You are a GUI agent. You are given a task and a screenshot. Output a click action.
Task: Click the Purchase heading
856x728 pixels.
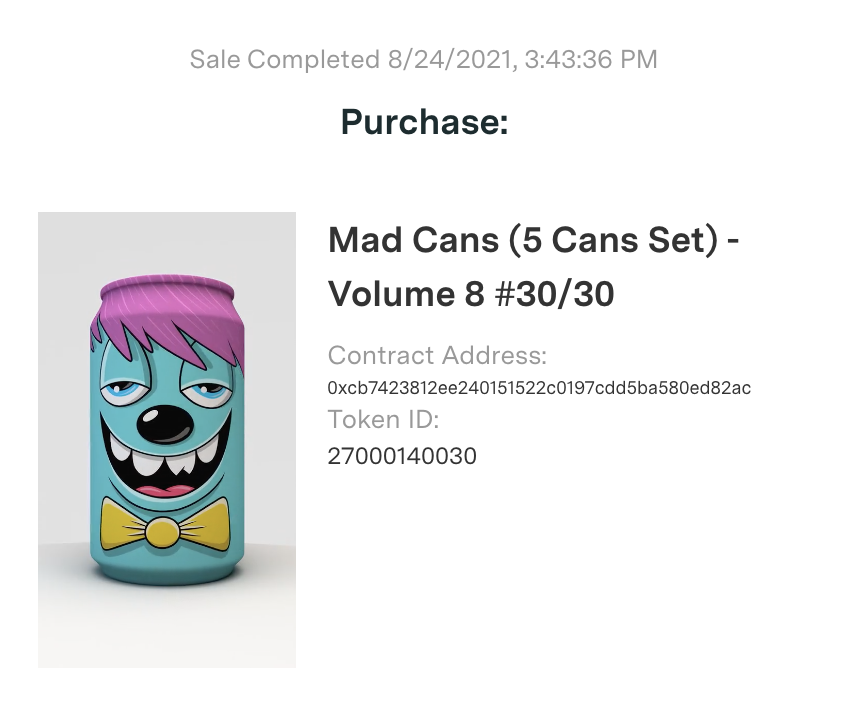(x=425, y=122)
